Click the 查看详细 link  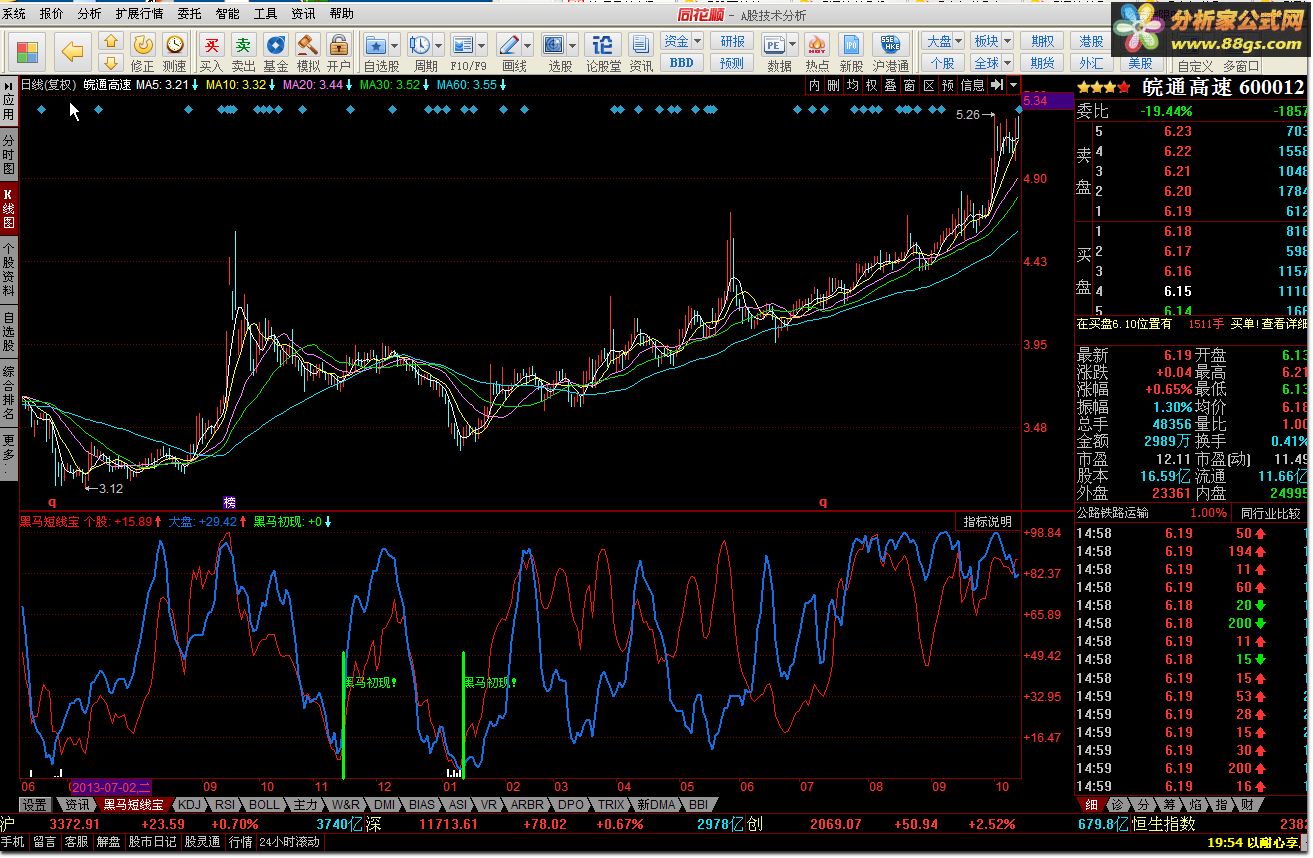click(x=1284, y=324)
